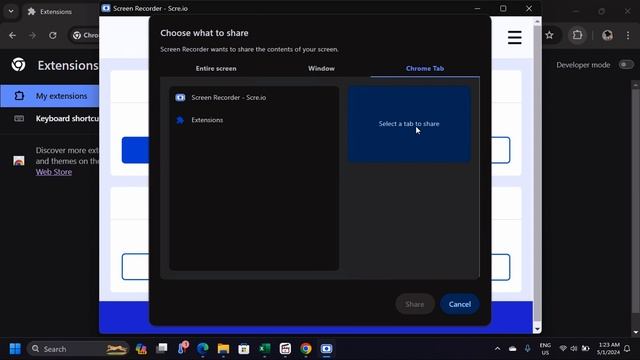Expand the Chrome tab search chevron
Image resolution: width=640 pixels, height=360 pixels.
(x=11, y=11)
